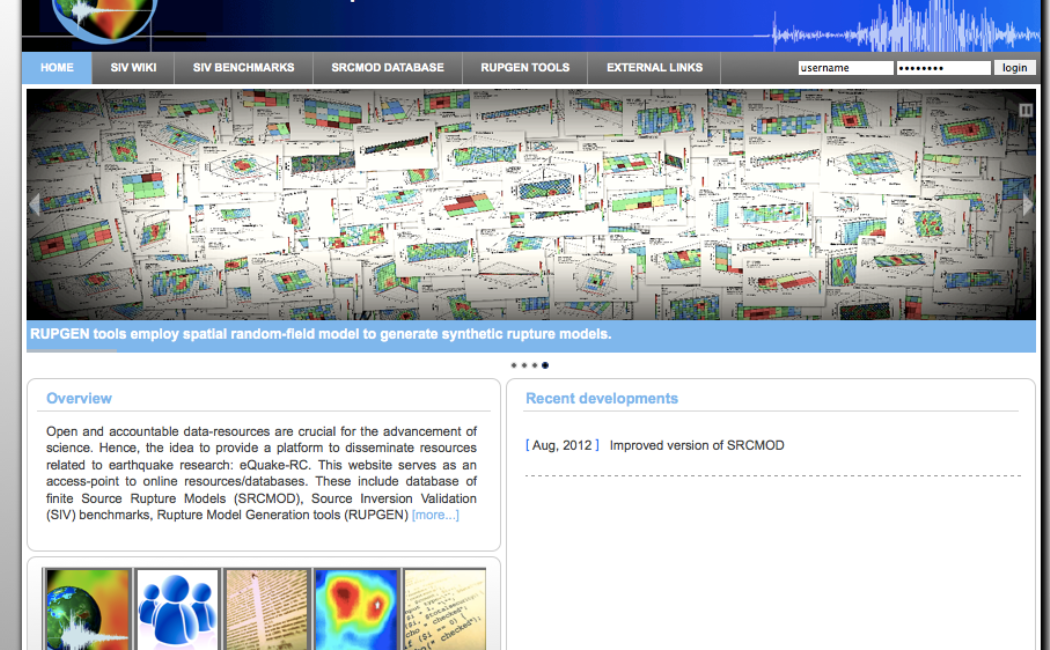Click the blue people group icon
Screen dimensions: 1050x650
point(177,609)
